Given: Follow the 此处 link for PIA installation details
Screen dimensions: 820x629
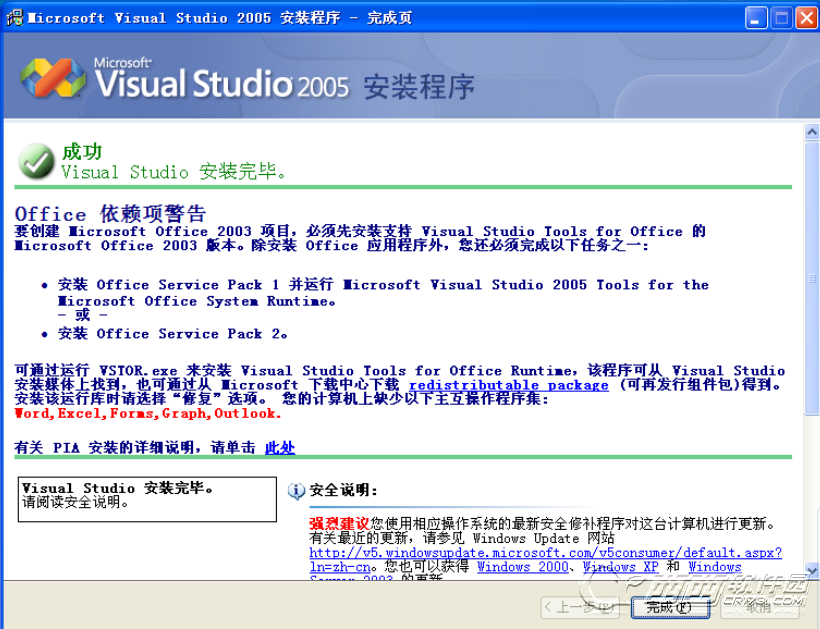Looking at the screenshot, I should coord(280,448).
